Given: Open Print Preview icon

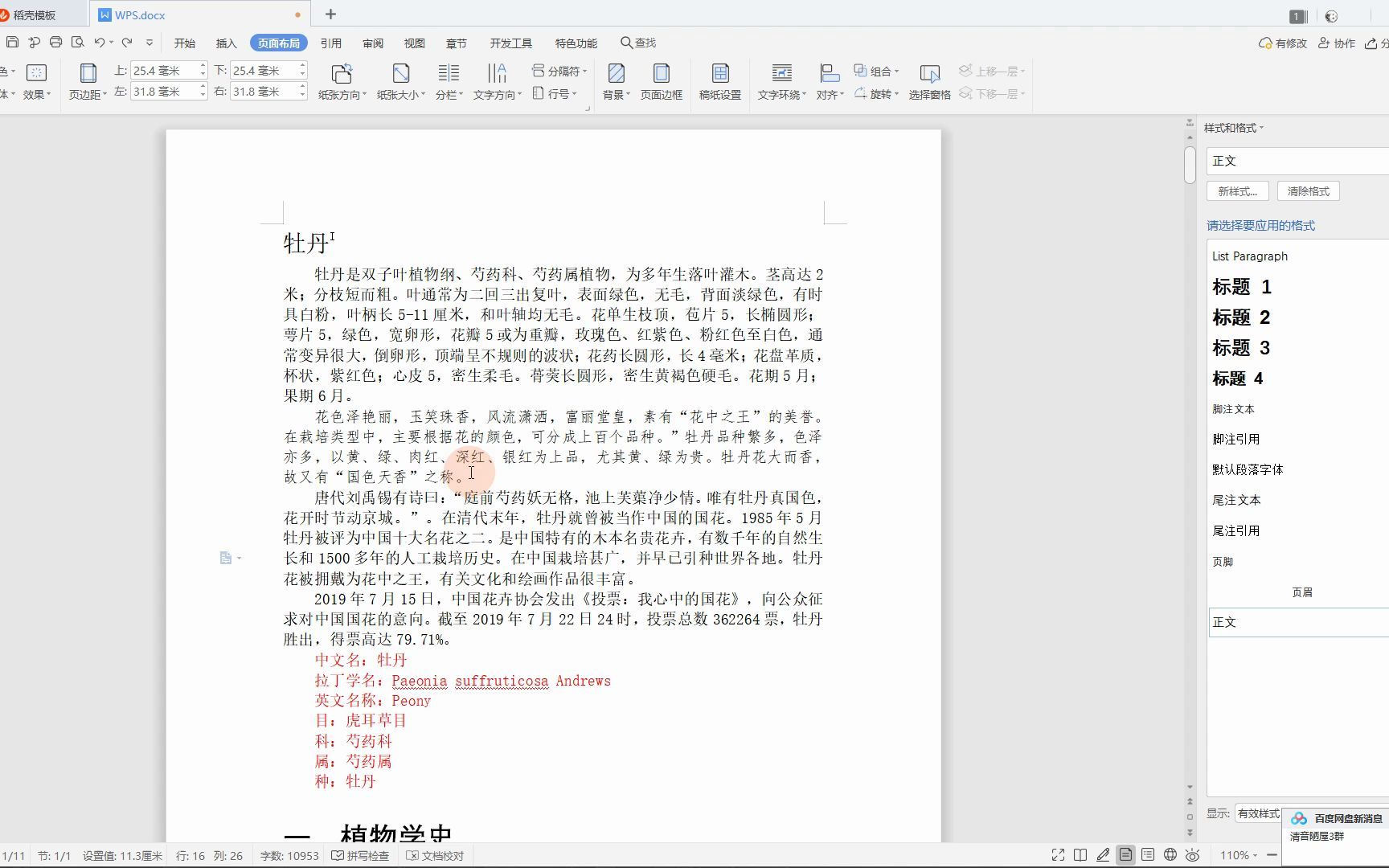Looking at the screenshot, I should (x=77, y=42).
